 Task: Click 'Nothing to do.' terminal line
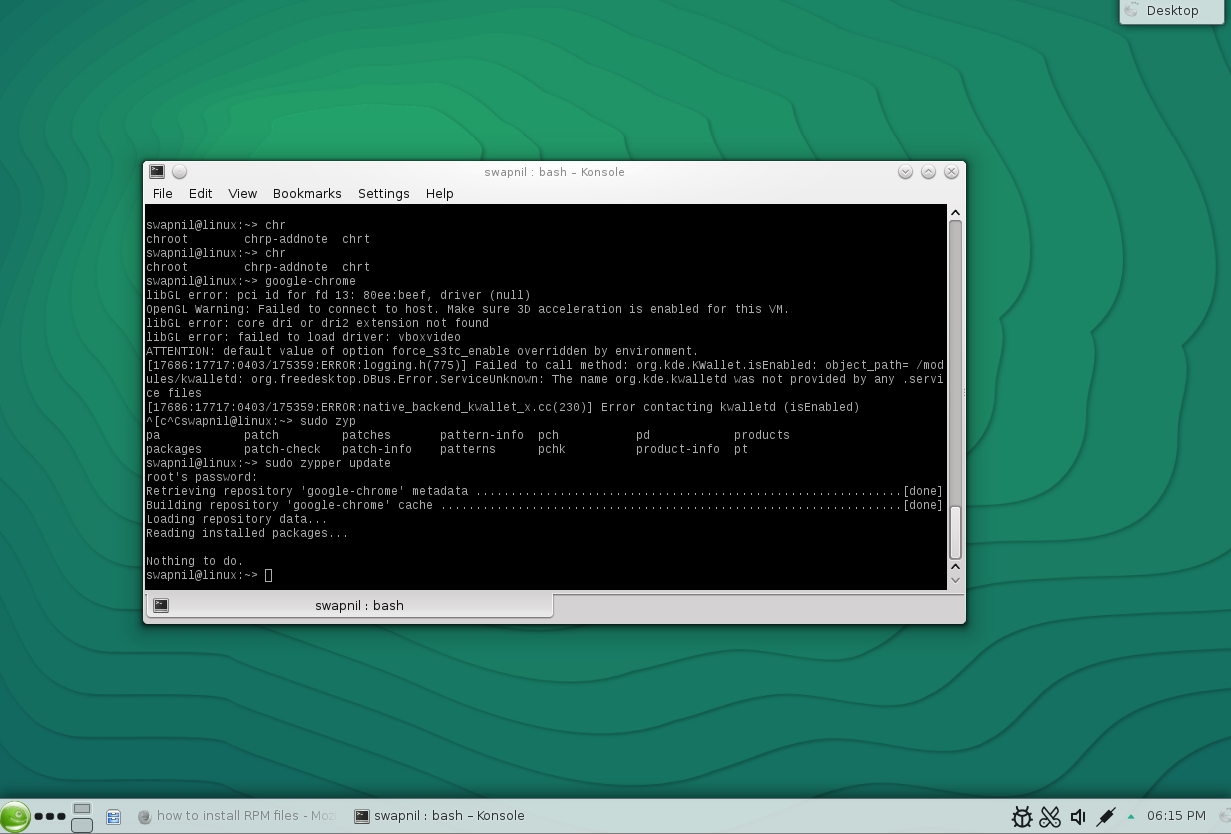(x=195, y=561)
